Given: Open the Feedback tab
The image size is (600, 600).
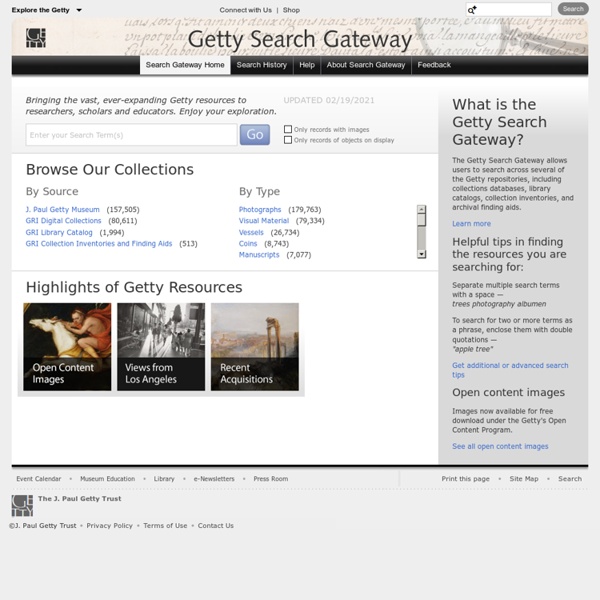Looking at the screenshot, I should pos(434,65).
